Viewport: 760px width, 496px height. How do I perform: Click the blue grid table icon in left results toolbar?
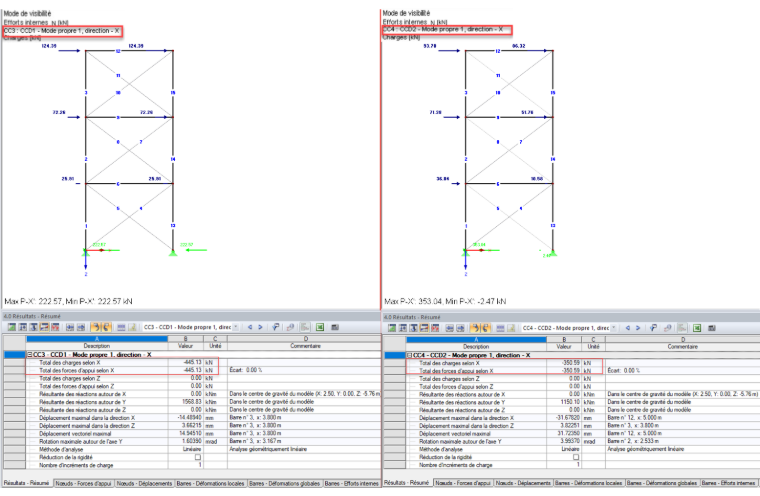(121, 327)
